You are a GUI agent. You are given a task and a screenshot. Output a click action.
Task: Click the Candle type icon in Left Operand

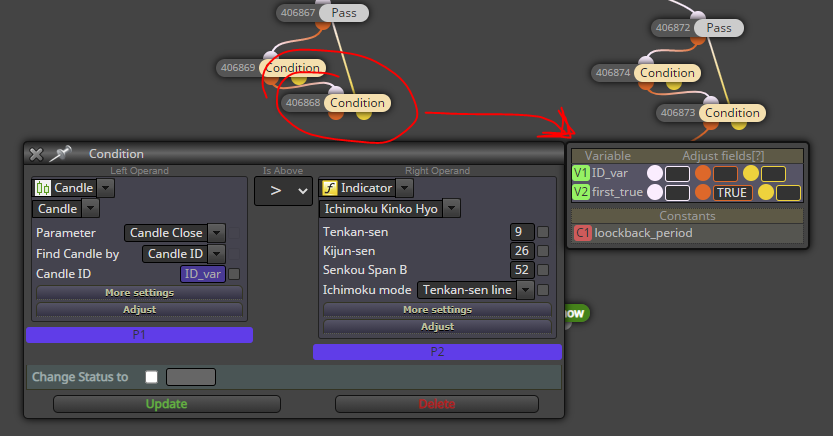pos(42,188)
